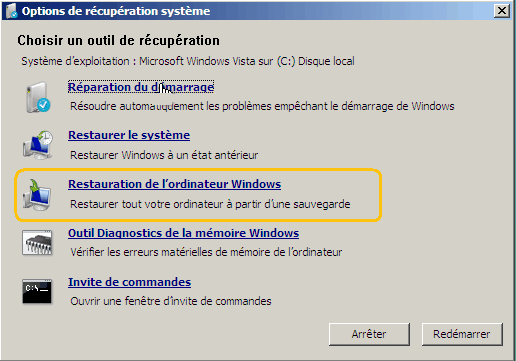Open the Invite de commandes link
The width and height of the screenshot is (516, 361).
129,282
